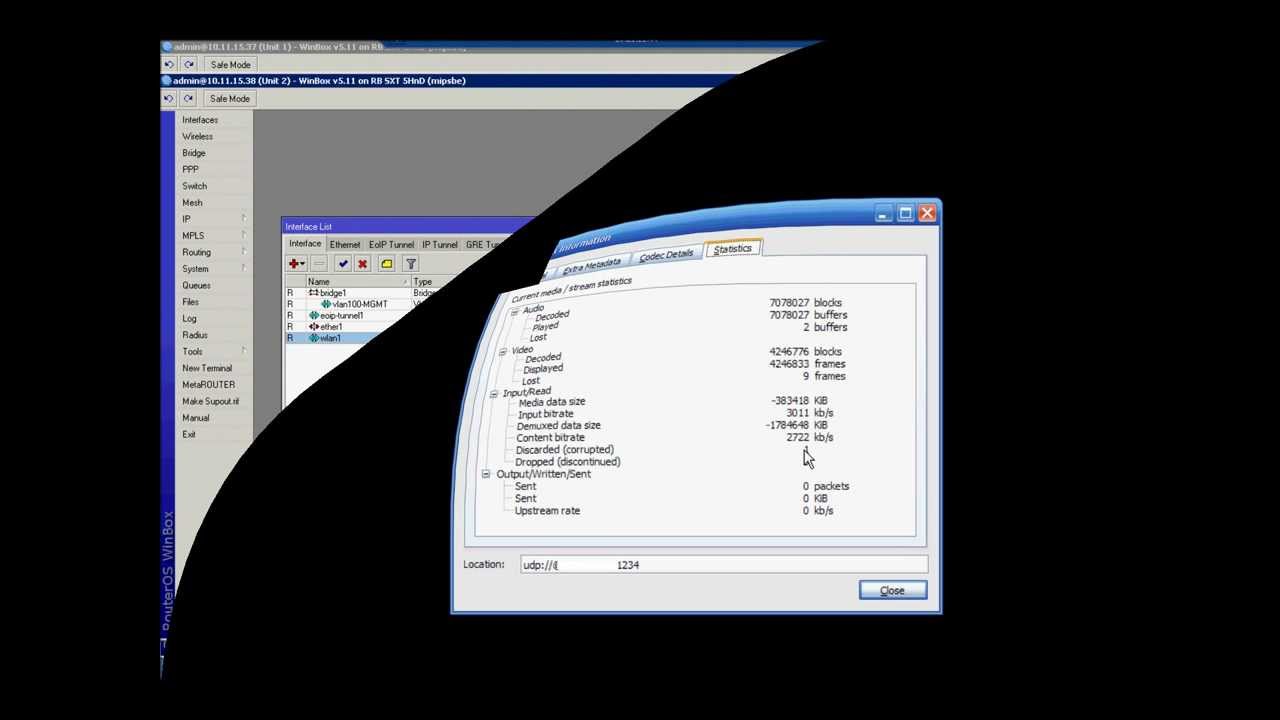Screen dimensions: 1280x720
Task: Click Redo icon in Unit 1 WinBox window
Action: pos(188,64)
